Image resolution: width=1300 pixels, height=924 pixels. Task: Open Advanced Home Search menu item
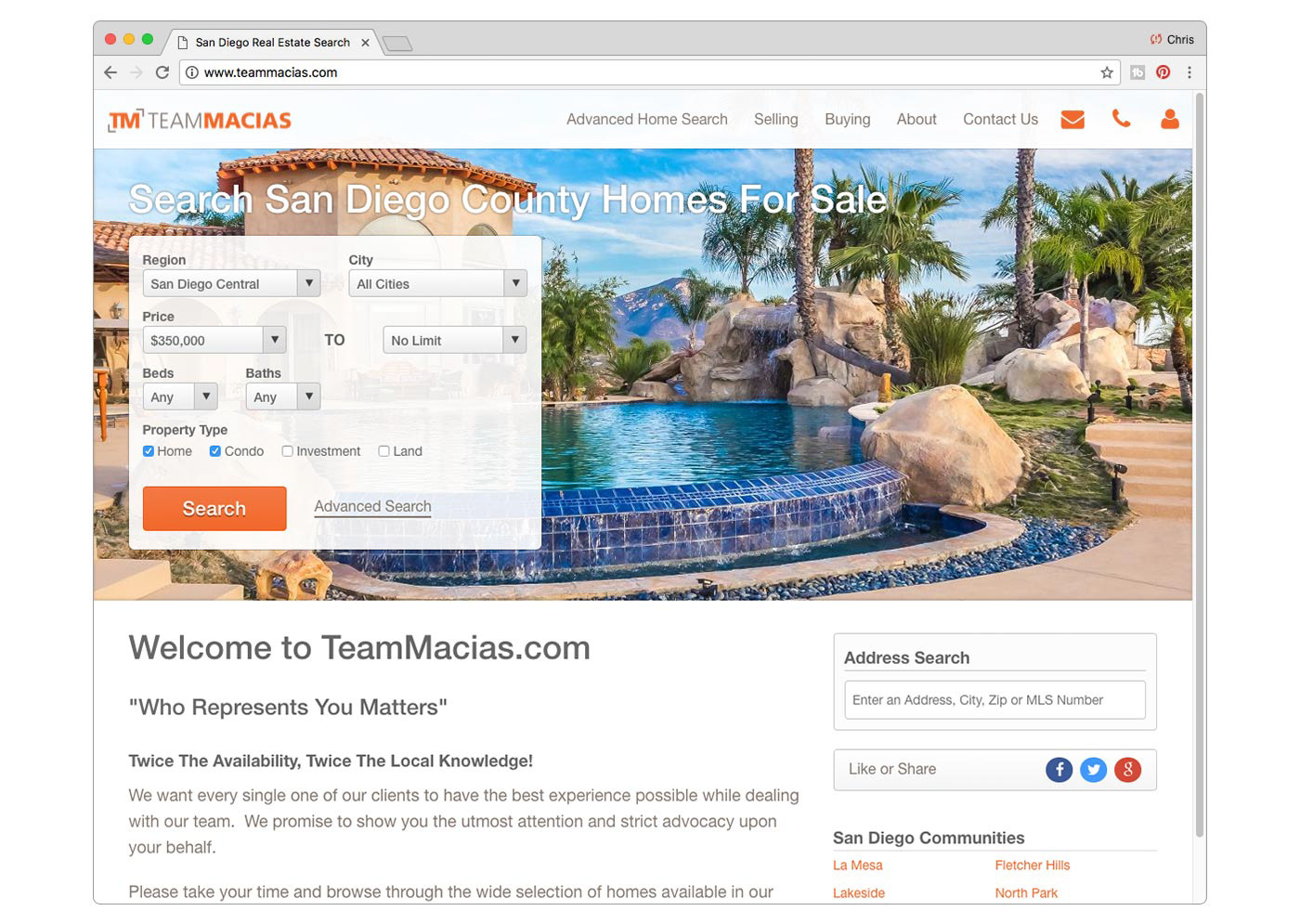(x=647, y=119)
